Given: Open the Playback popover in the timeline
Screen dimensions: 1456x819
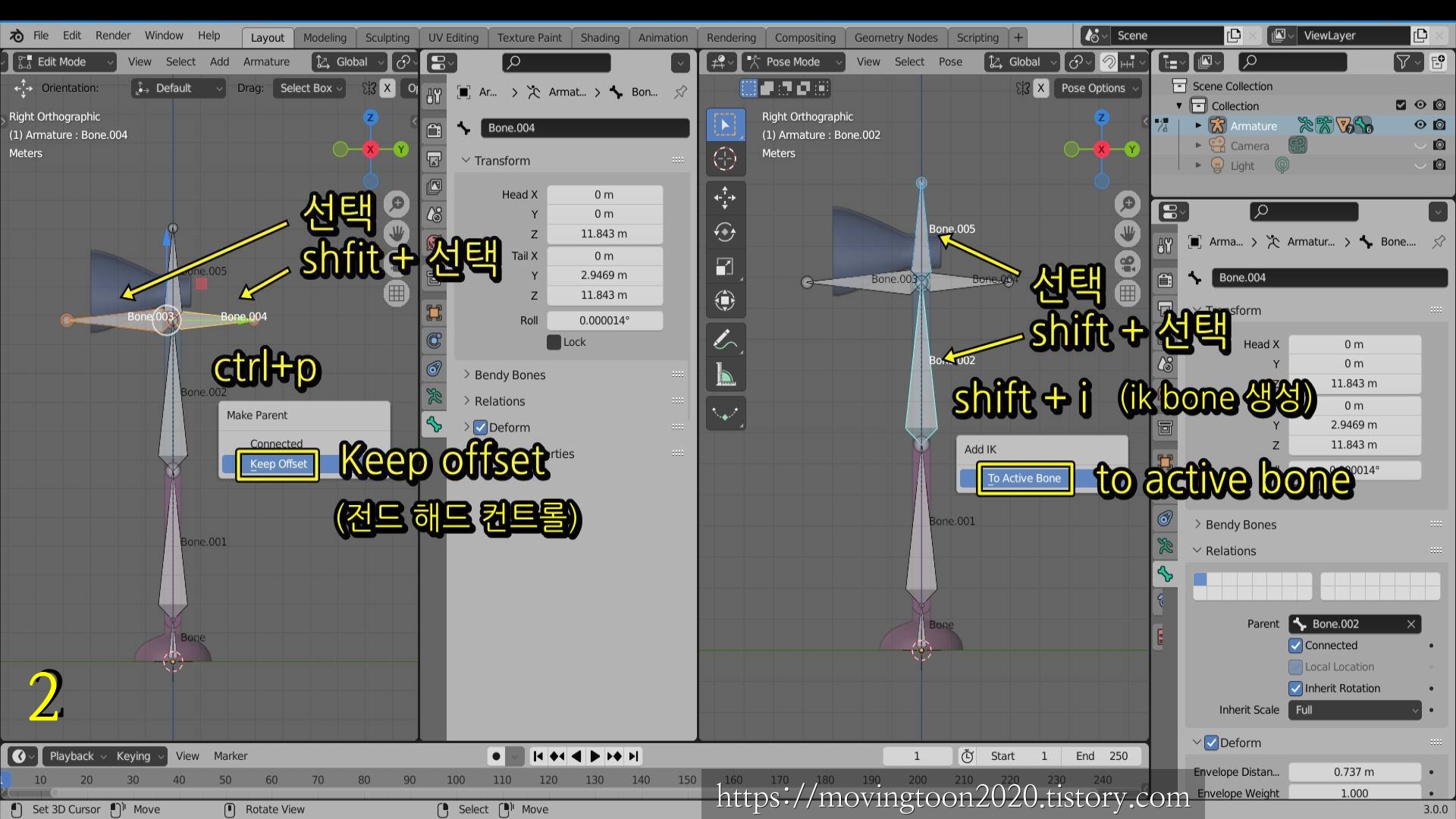Looking at the screenshot, I should (x=77, y=756).
